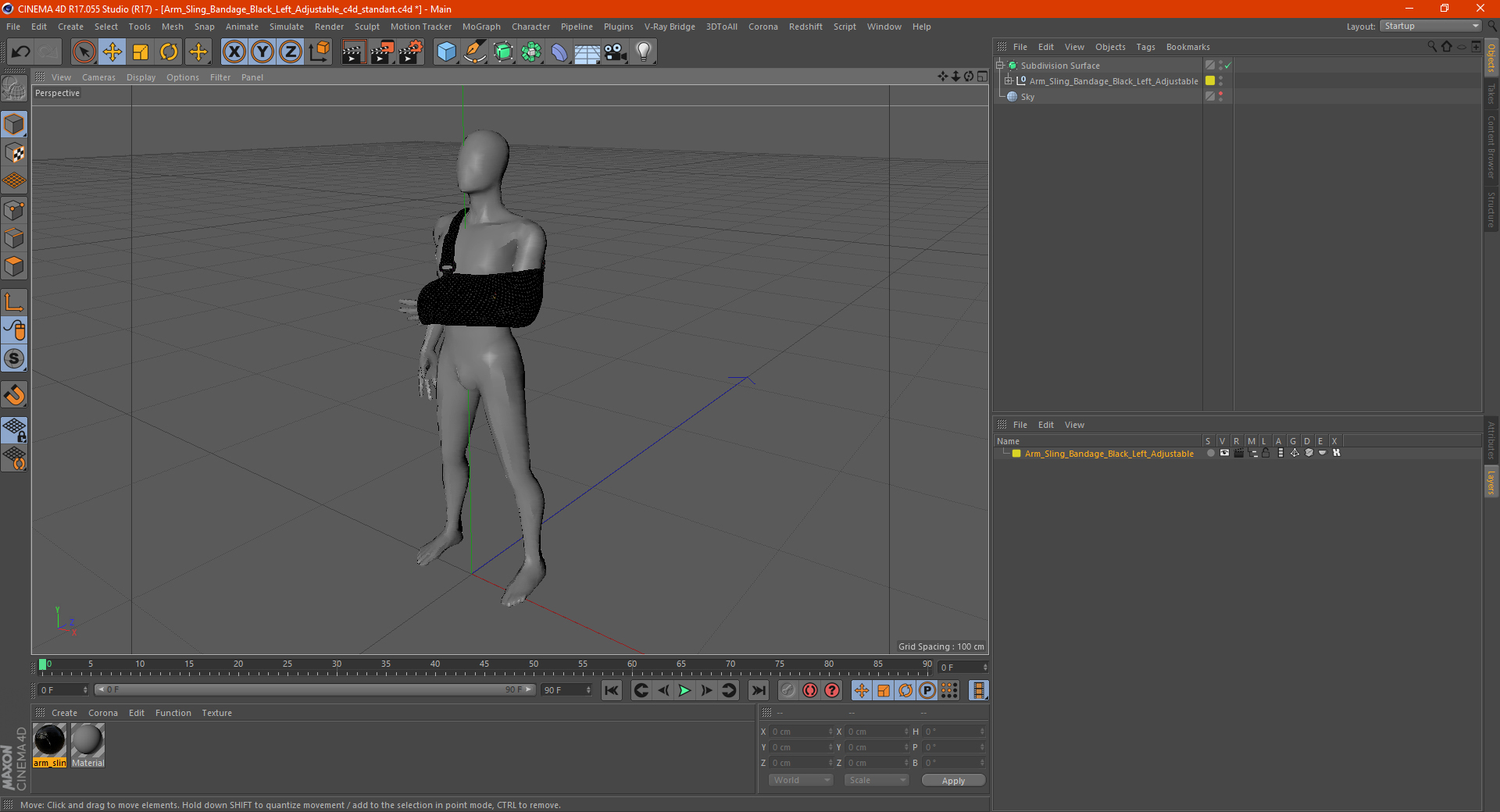Toggle Z axis lock
Screen dimensions: 1500x812
point(291,52)
